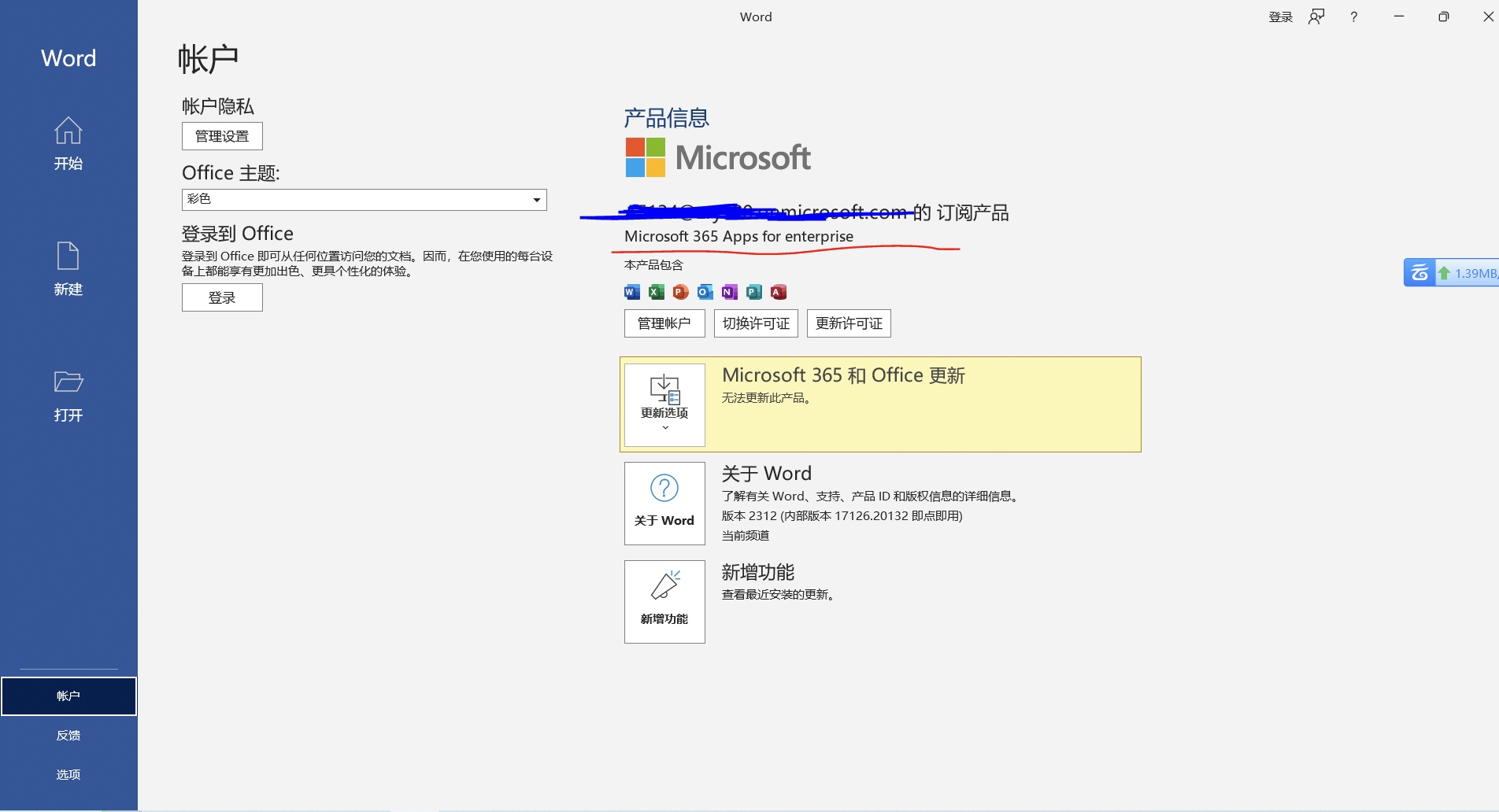Open the 选项 options menu item
The image size is (1499, 812).
pyautogui.click(x=68, y=775)
